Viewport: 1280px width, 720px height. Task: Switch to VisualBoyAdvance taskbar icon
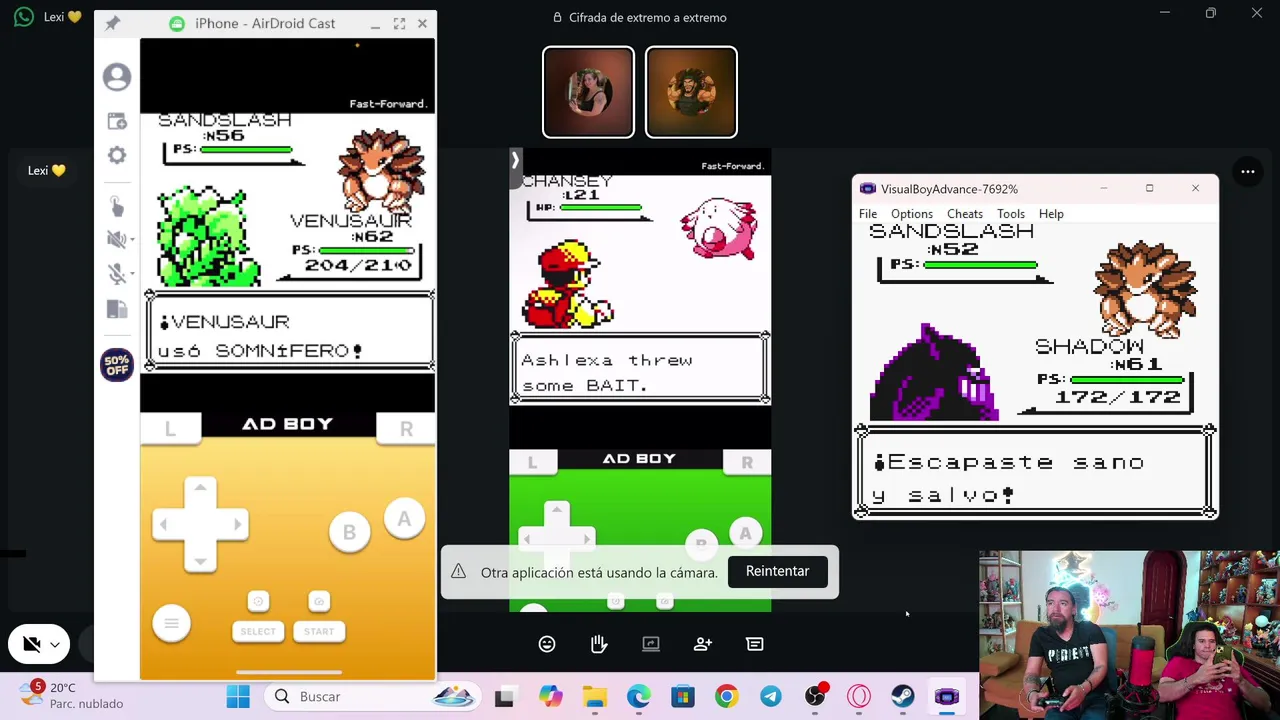[947, 697]
